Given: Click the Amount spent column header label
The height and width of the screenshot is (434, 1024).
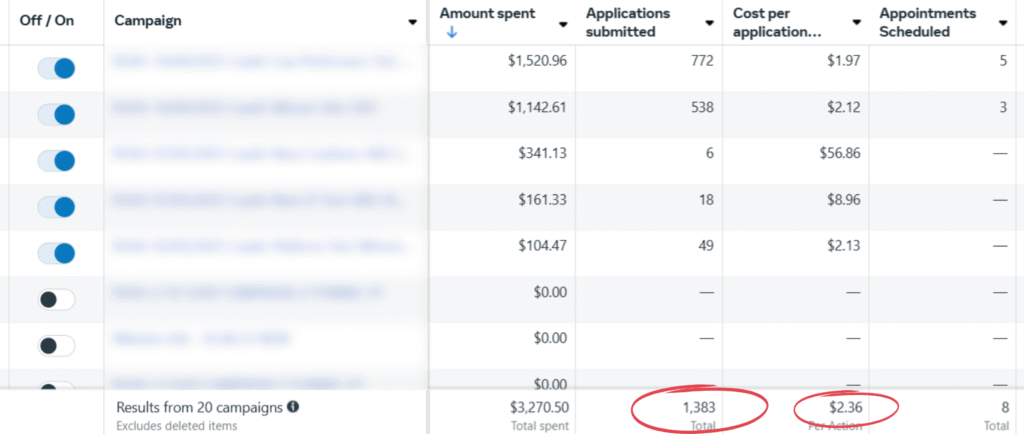Looking at the screenshot, I should click(x=487, y=14).
